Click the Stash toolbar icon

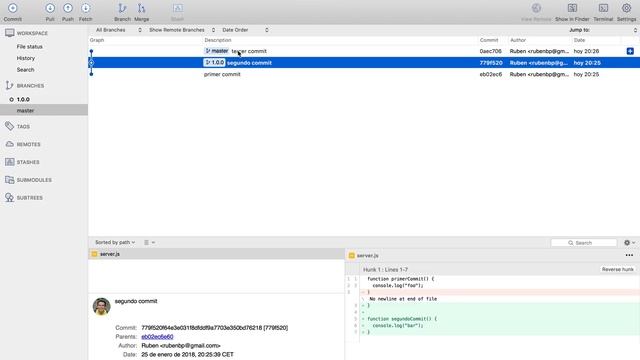click(178, 8)
